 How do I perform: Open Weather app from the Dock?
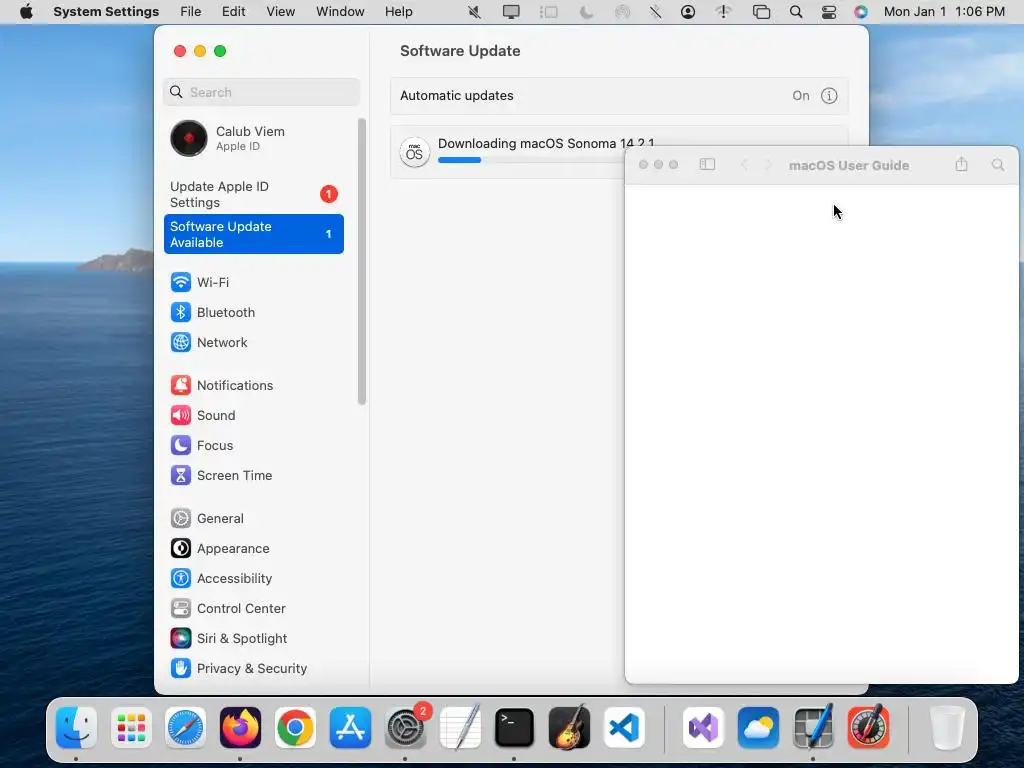coord(758,728)
